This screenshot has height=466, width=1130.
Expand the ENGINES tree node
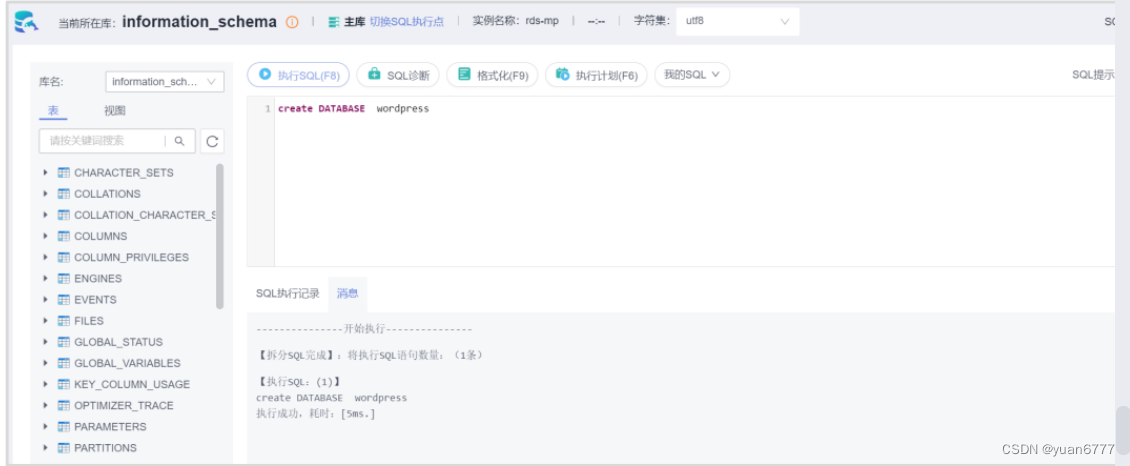45,278
